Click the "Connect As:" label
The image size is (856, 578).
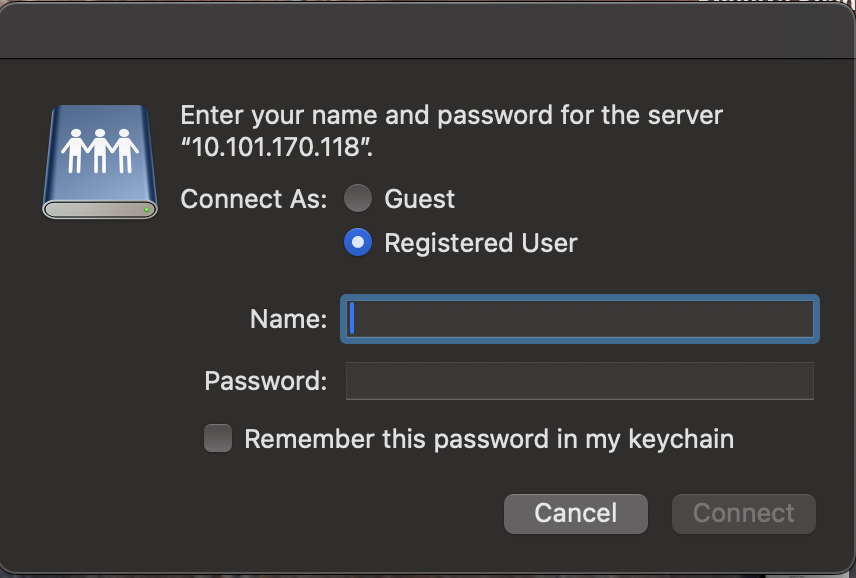pos(253,199)
